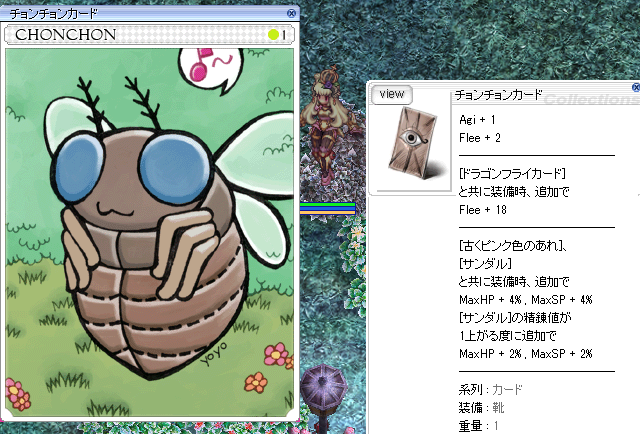The width and height of the screenshot is (640, 434).
Task: Click the yellow-green dot on card header
Action: pos(273,35)
